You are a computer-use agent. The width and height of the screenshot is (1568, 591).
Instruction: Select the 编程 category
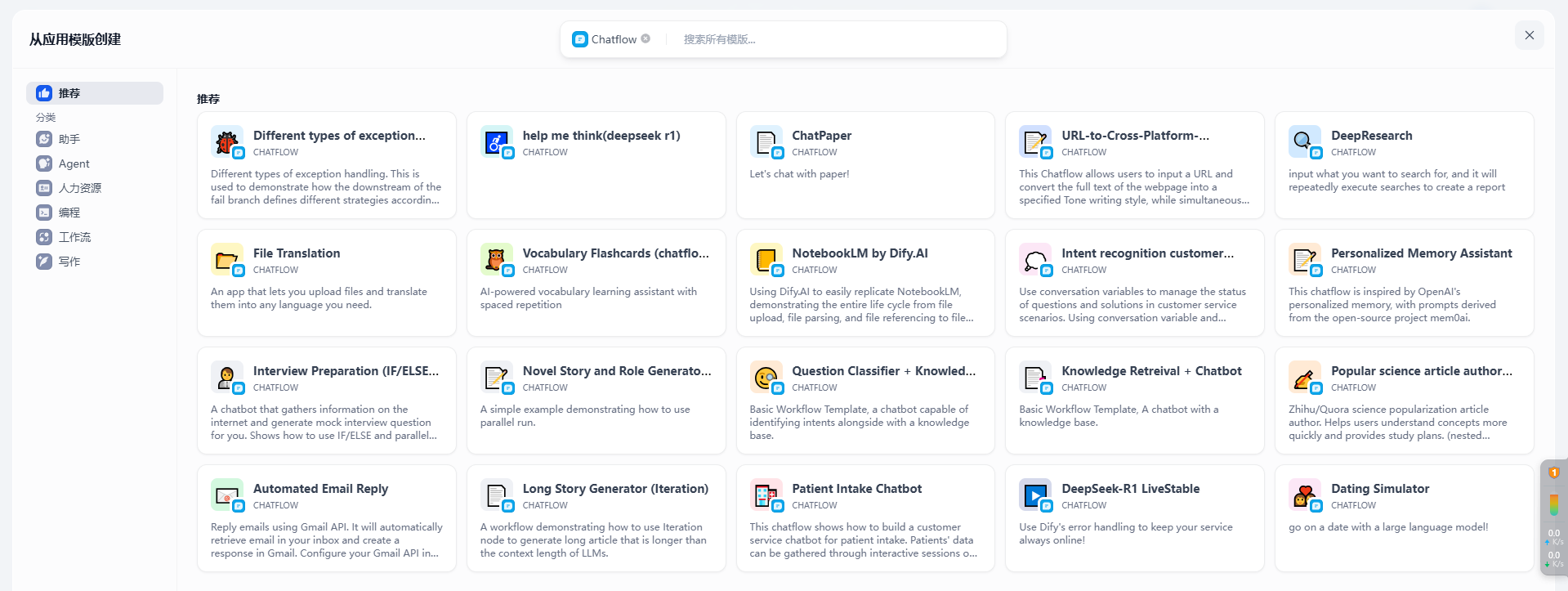95,213
